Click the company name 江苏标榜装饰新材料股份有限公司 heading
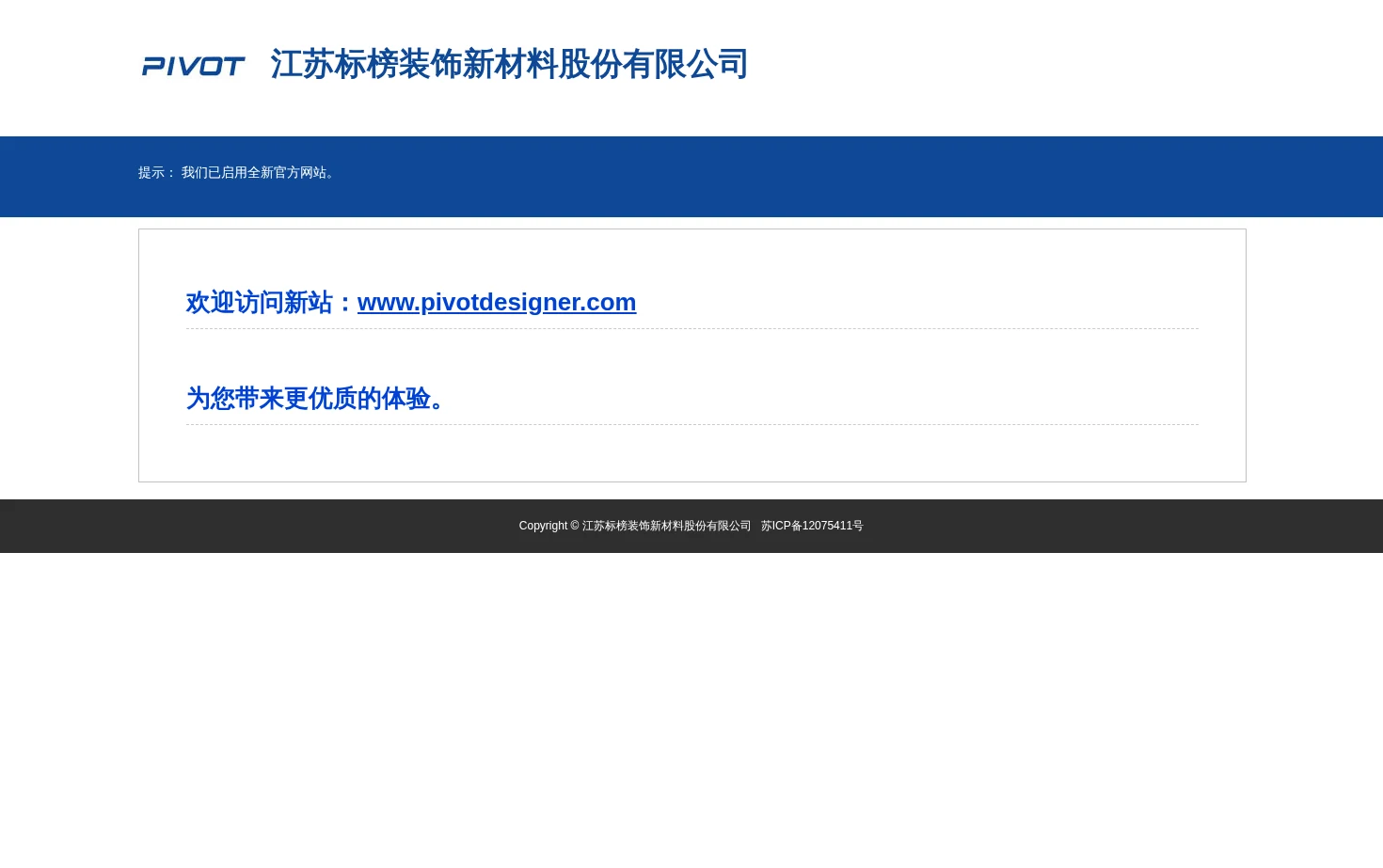The width and height of the screenshot is (1383, 868). click(509, 64)
